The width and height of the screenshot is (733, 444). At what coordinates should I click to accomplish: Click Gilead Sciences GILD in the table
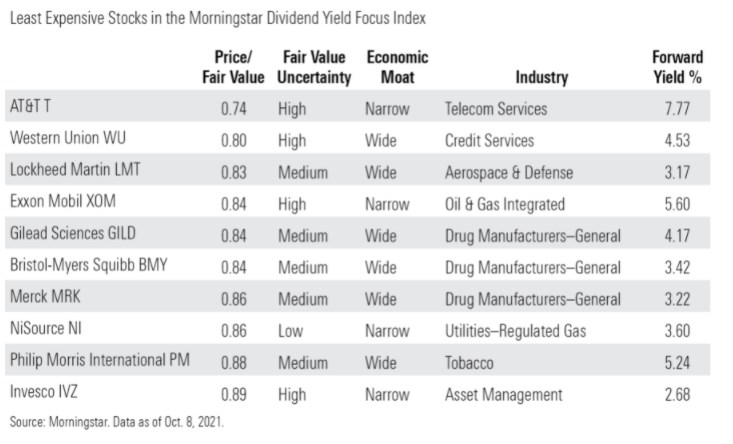[x=72, y=235]
